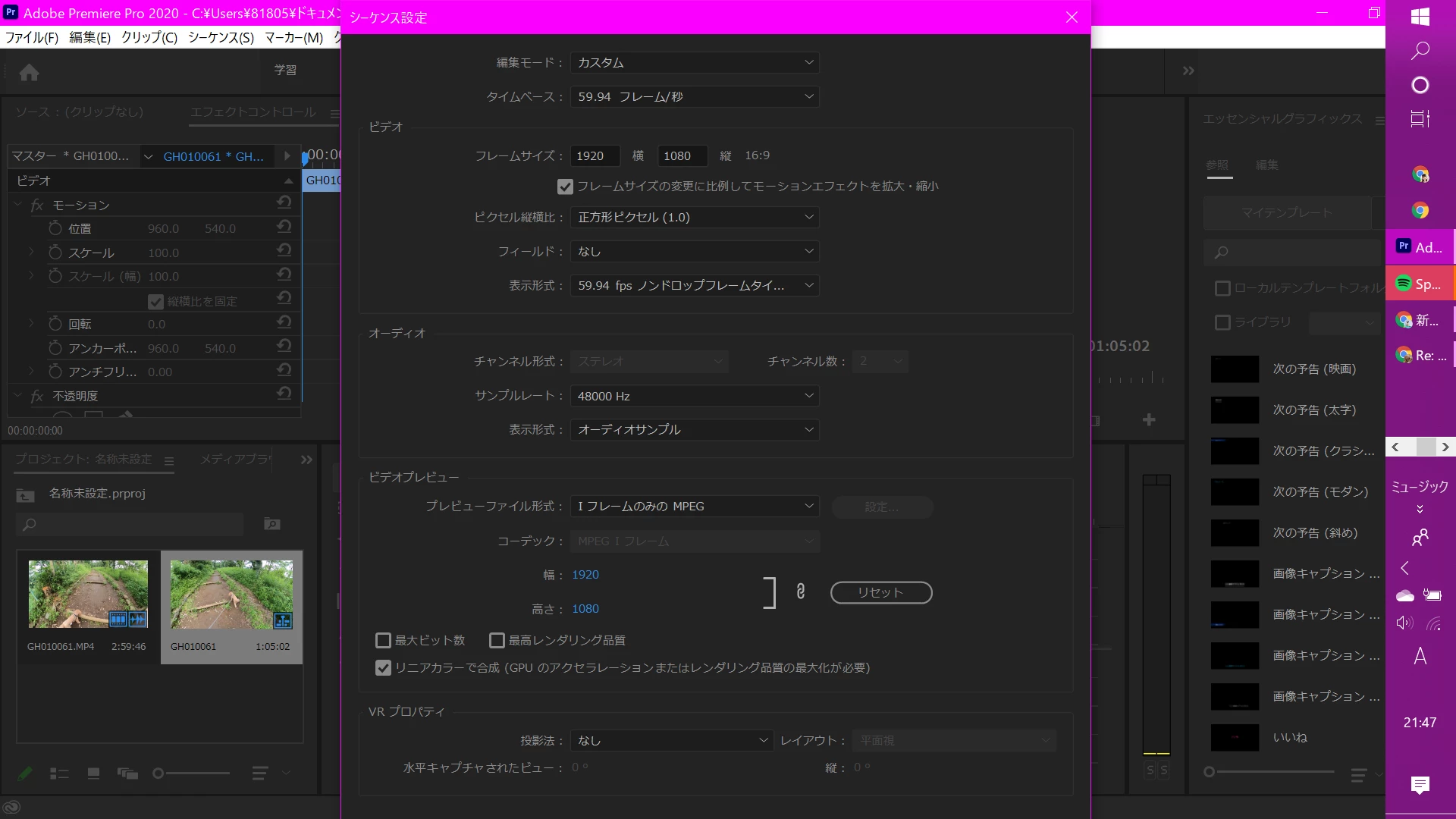Click the Home icon in Premiere
1456x819 pixels.
[29, 73]
